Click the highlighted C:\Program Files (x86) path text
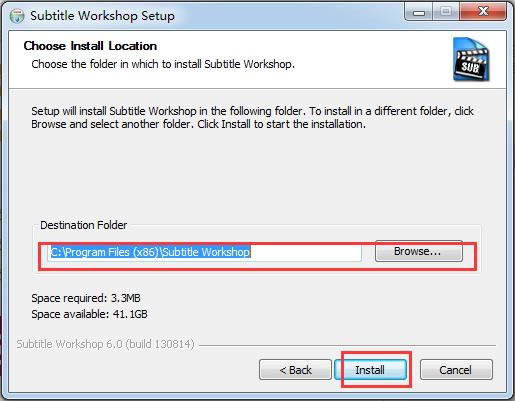The width and height of the screenshot is (515, 401). click(x=150, y=252)
